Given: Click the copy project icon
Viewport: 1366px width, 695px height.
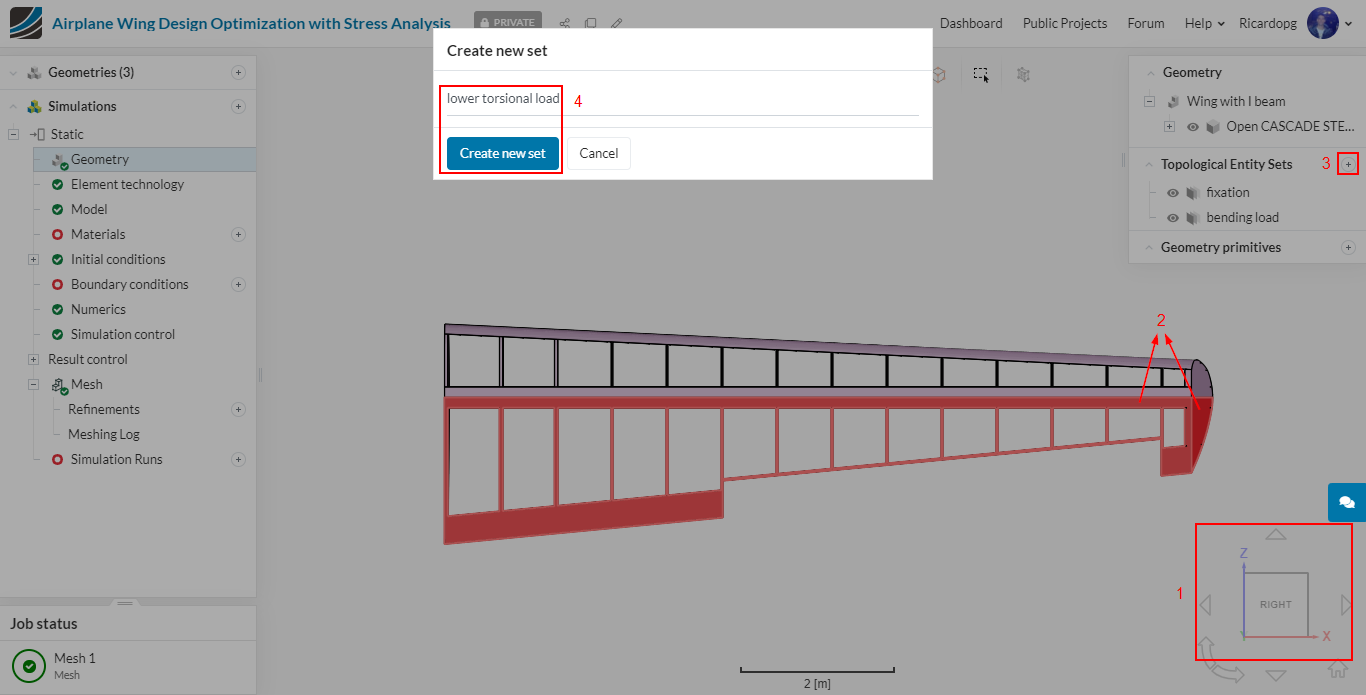Looking at the screenshot, I should coord(591,23).
